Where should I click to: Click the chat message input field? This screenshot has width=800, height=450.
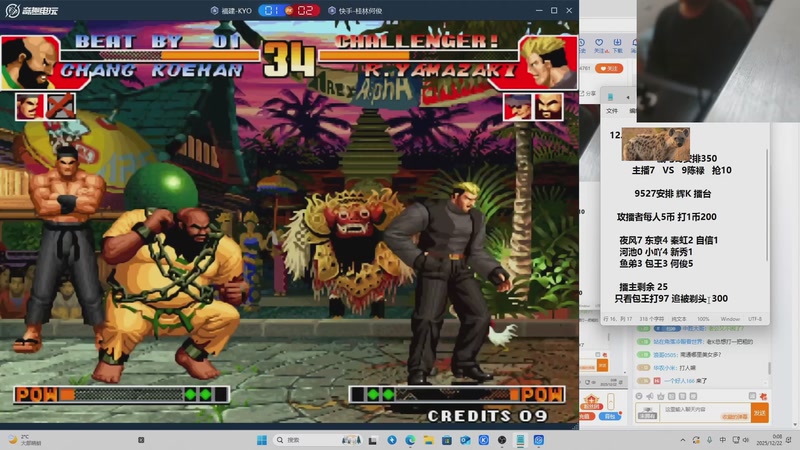click(x=708, y=412)
